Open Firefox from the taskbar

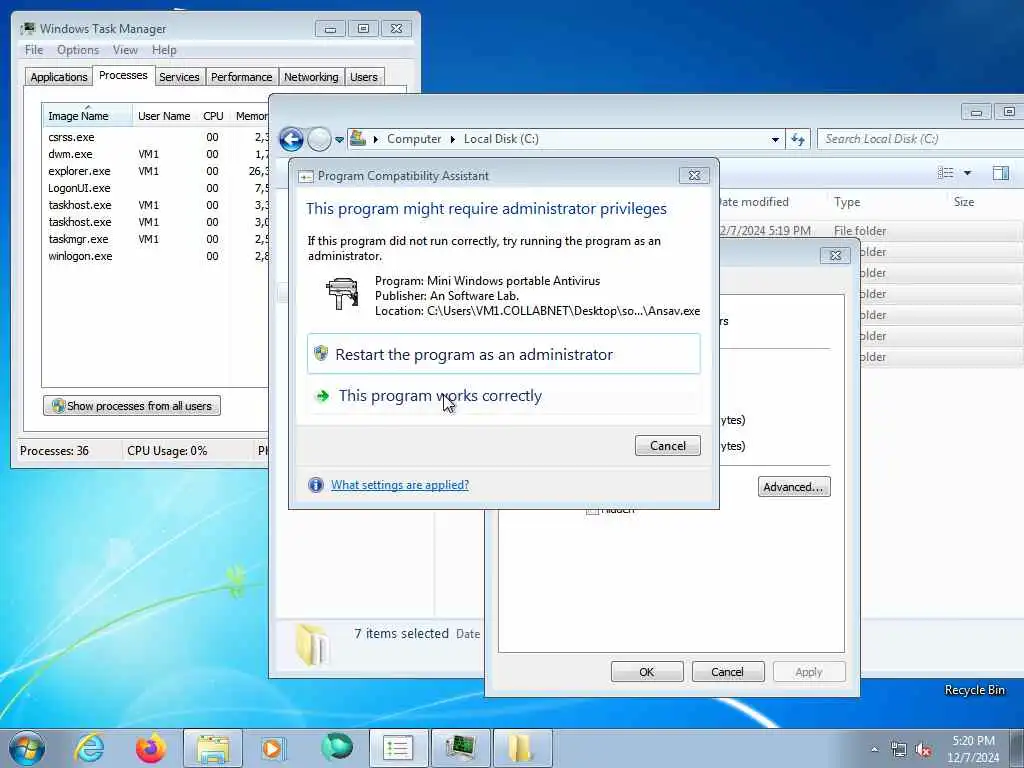click(151, 748)
